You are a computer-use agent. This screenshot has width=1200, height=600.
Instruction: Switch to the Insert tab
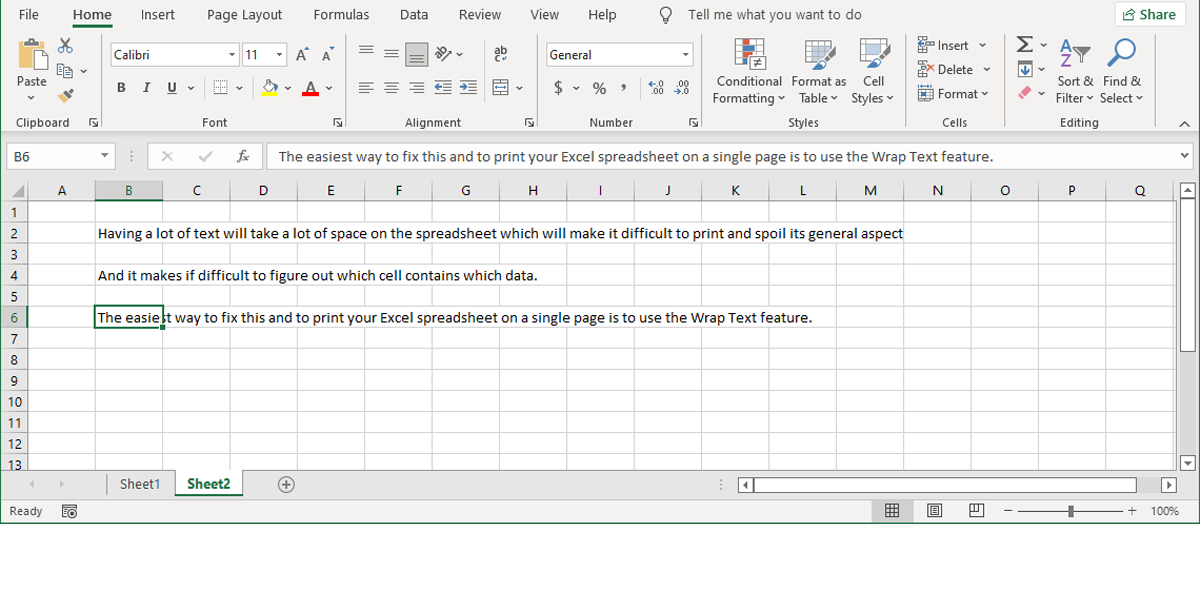pos(158,15)
